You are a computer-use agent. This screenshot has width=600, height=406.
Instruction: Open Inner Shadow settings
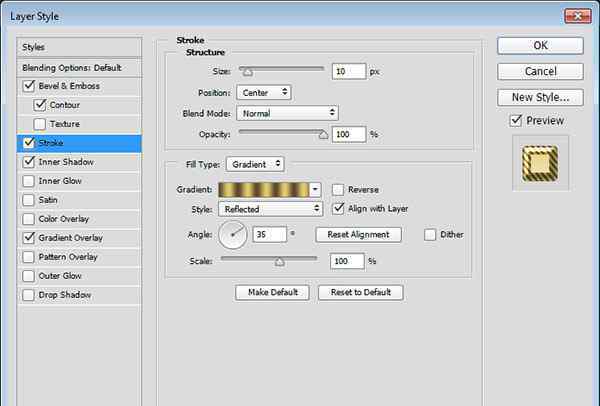tap(66, 162)
